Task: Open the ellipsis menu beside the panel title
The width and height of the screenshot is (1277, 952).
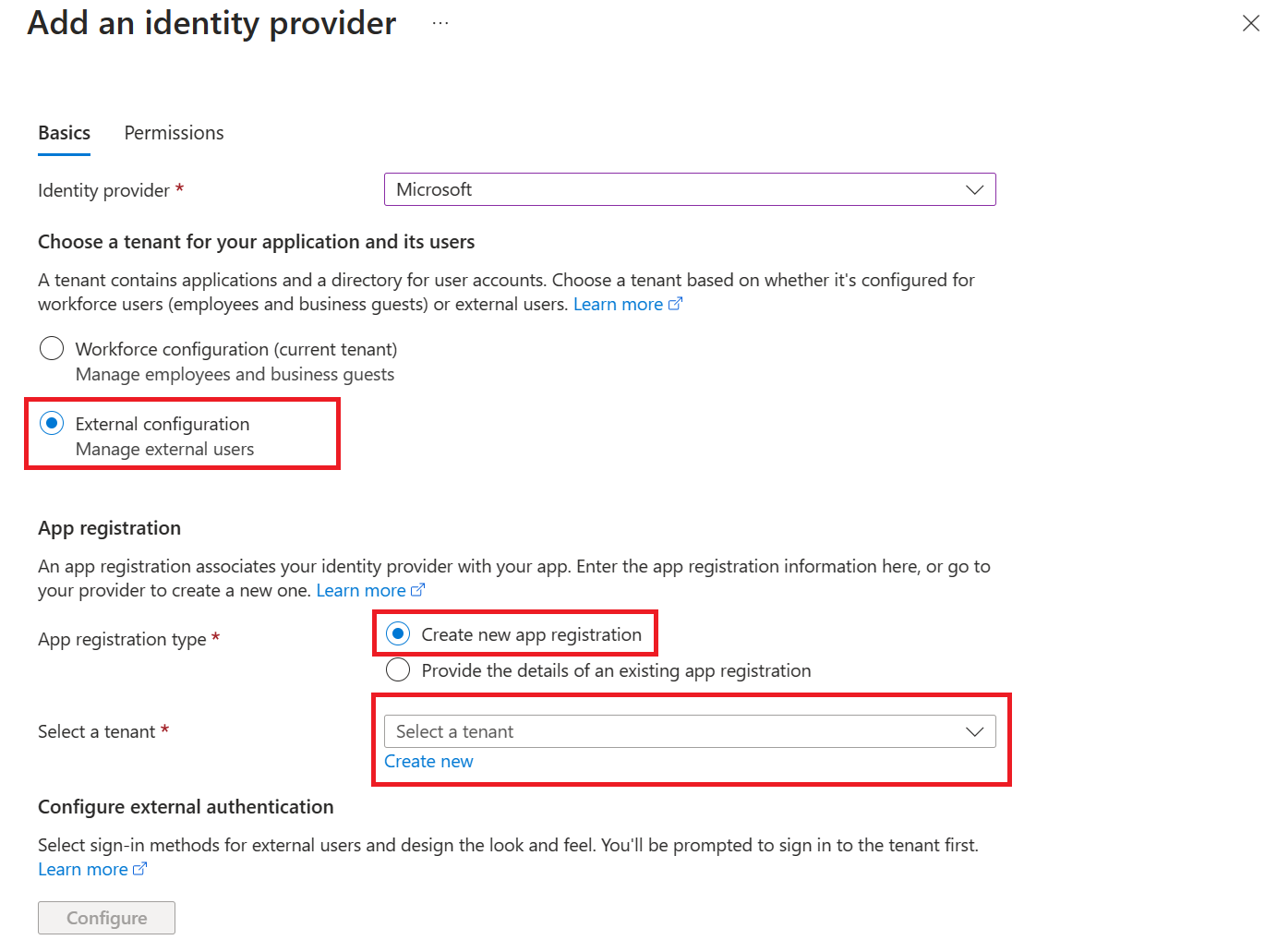Action: (x=440, y=22)
